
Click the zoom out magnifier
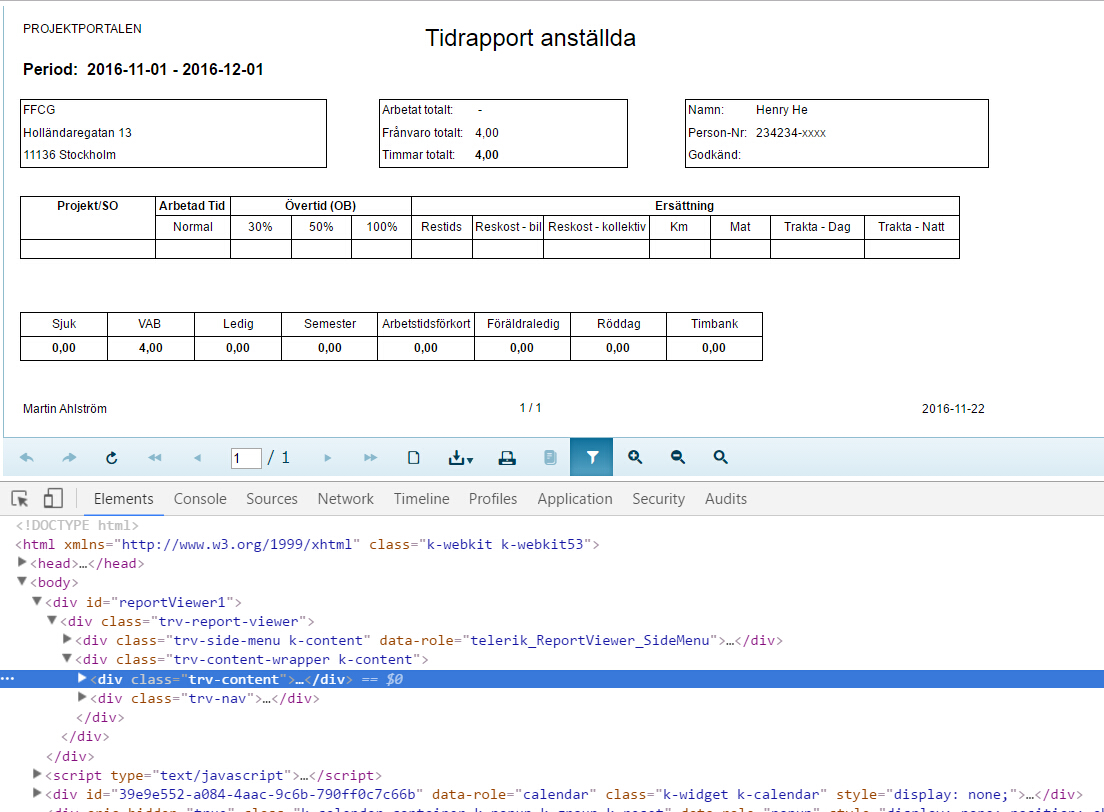pyautogui.click(x=678, y=458)
